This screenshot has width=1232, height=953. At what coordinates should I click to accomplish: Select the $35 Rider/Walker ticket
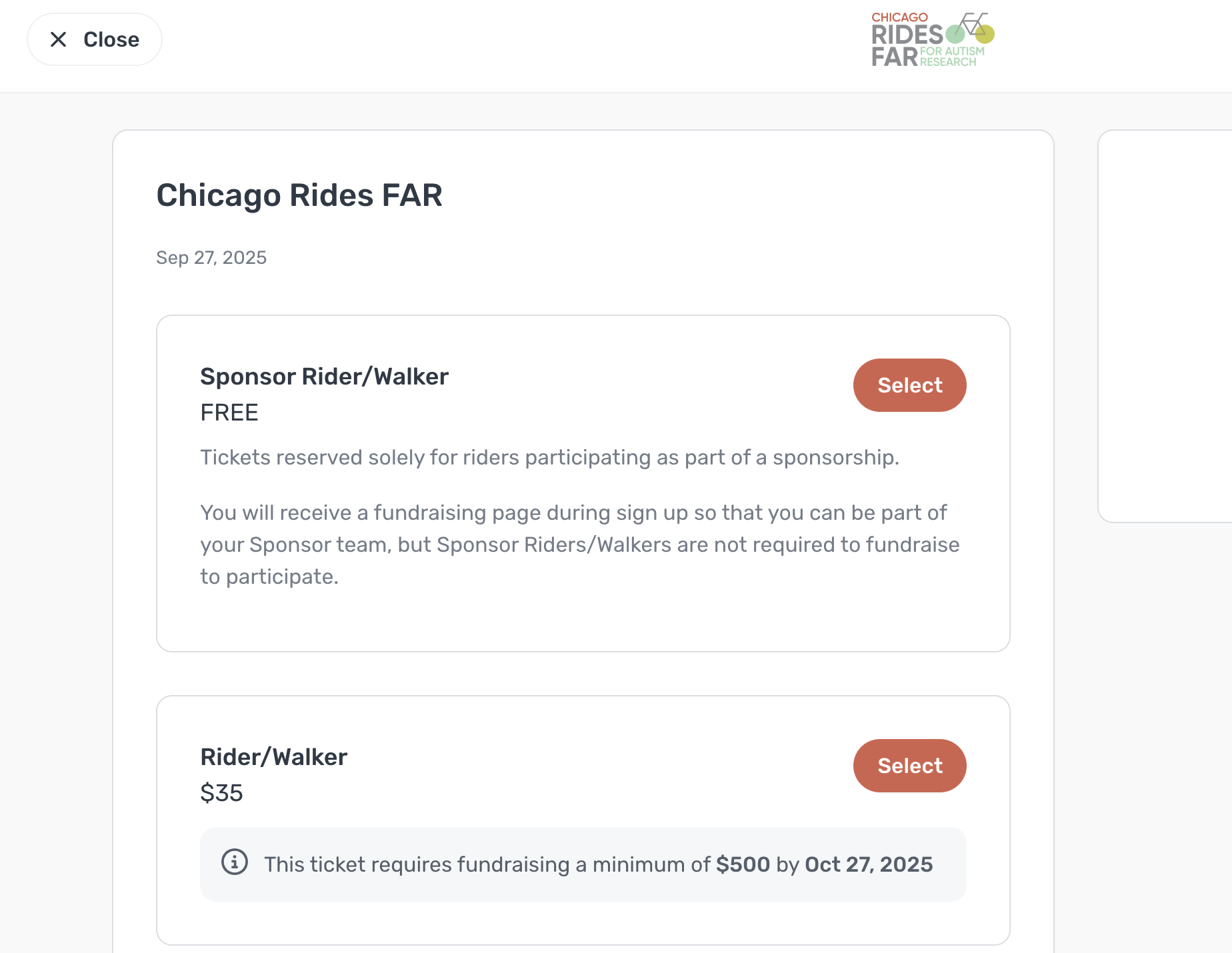click(x=909, y=766)
